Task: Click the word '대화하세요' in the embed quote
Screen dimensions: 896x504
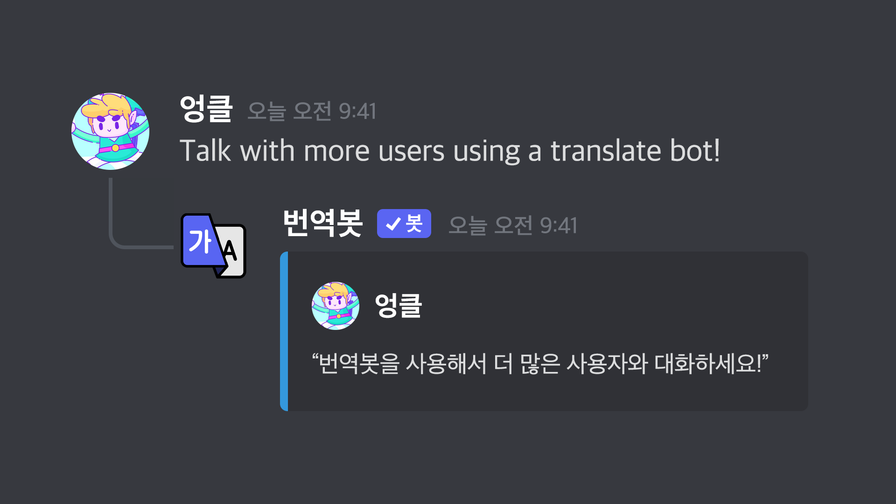Action: [705, 363]
